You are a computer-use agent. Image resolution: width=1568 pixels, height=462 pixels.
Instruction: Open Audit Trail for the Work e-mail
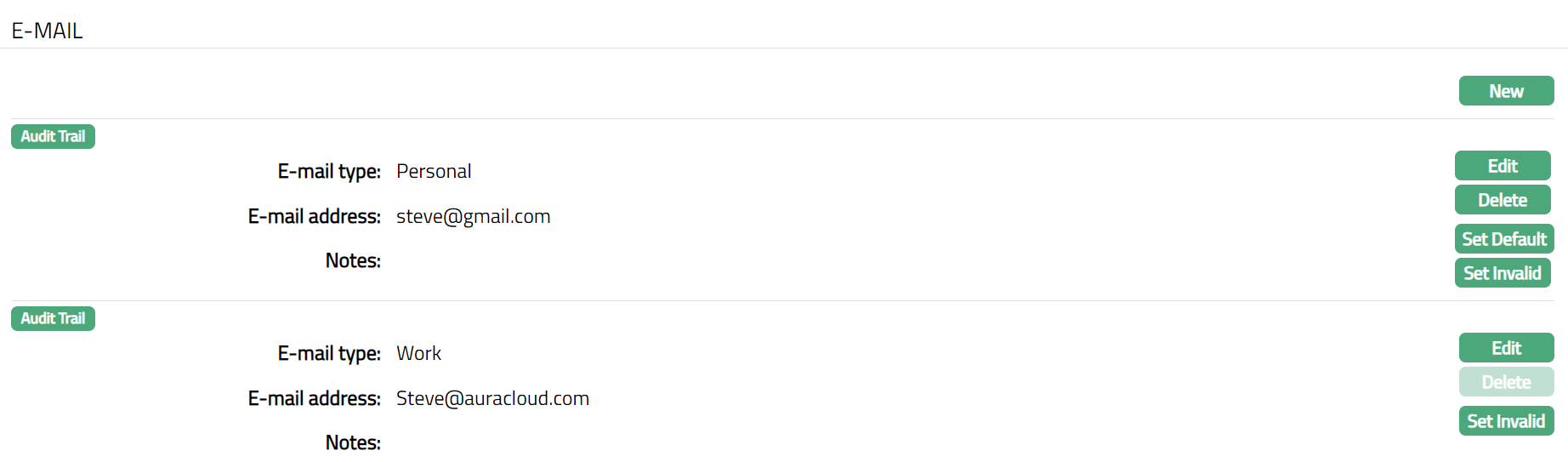pos(53,318)
